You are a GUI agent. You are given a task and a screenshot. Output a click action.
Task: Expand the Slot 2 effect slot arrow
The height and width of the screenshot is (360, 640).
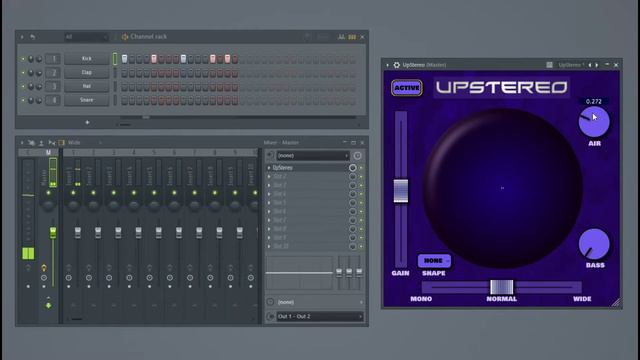269,177
